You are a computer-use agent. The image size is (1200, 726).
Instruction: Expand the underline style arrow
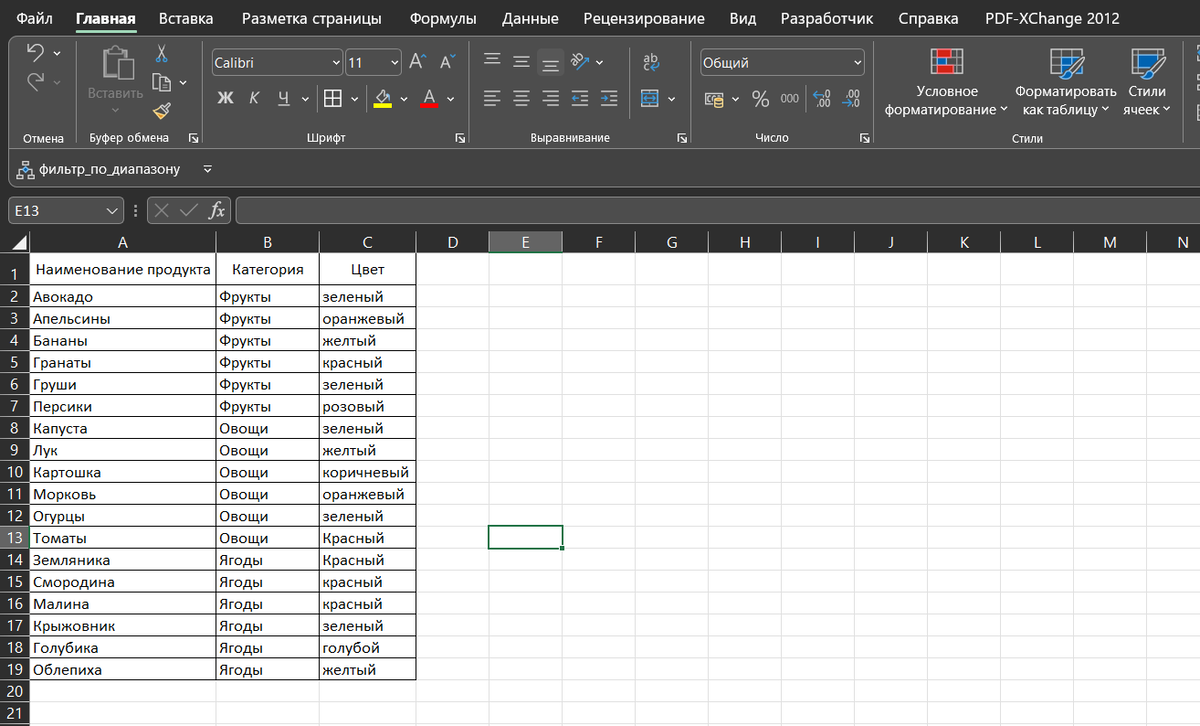coord(304,98)
